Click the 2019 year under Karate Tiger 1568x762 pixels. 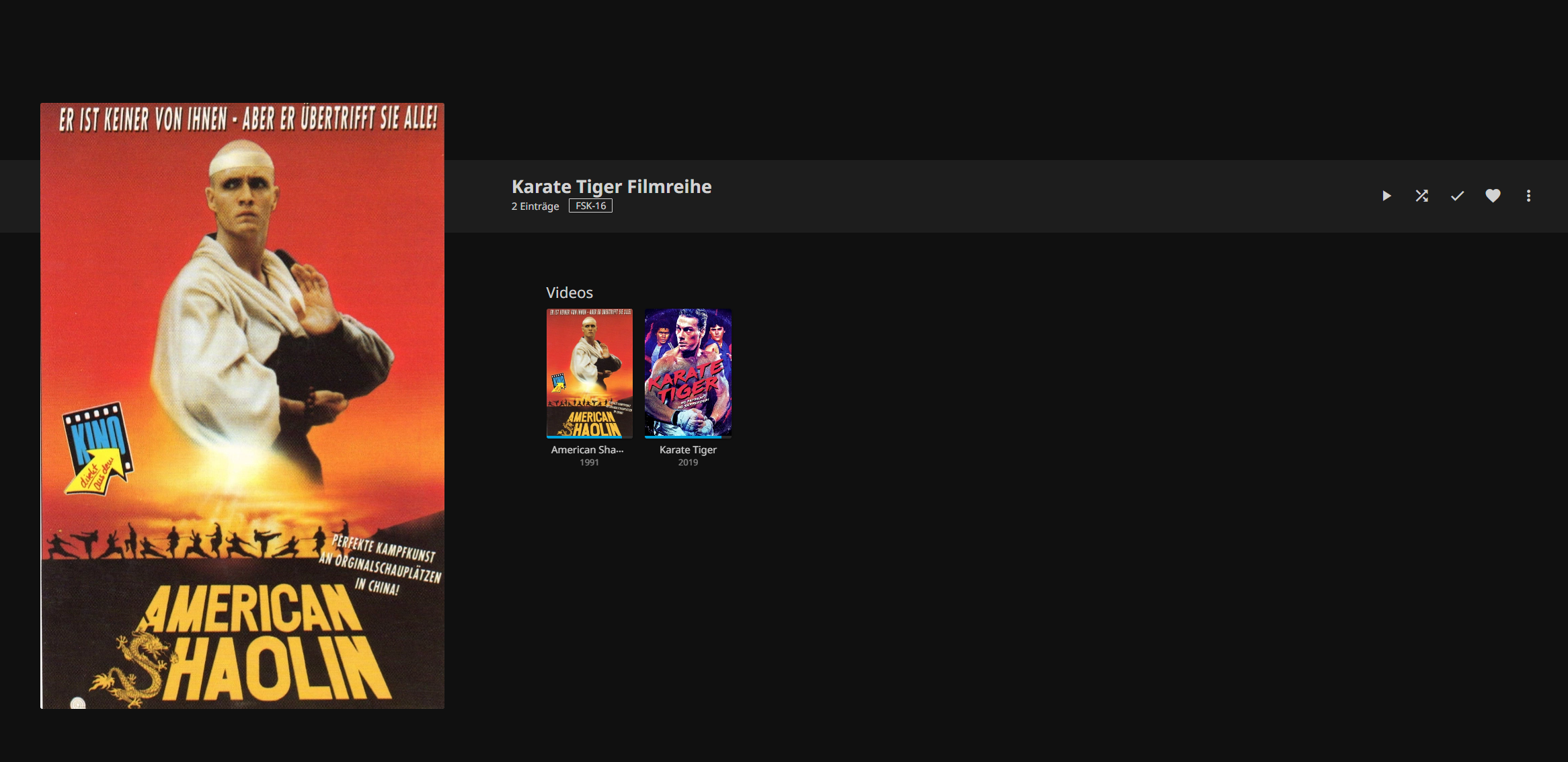coord(688,463)
